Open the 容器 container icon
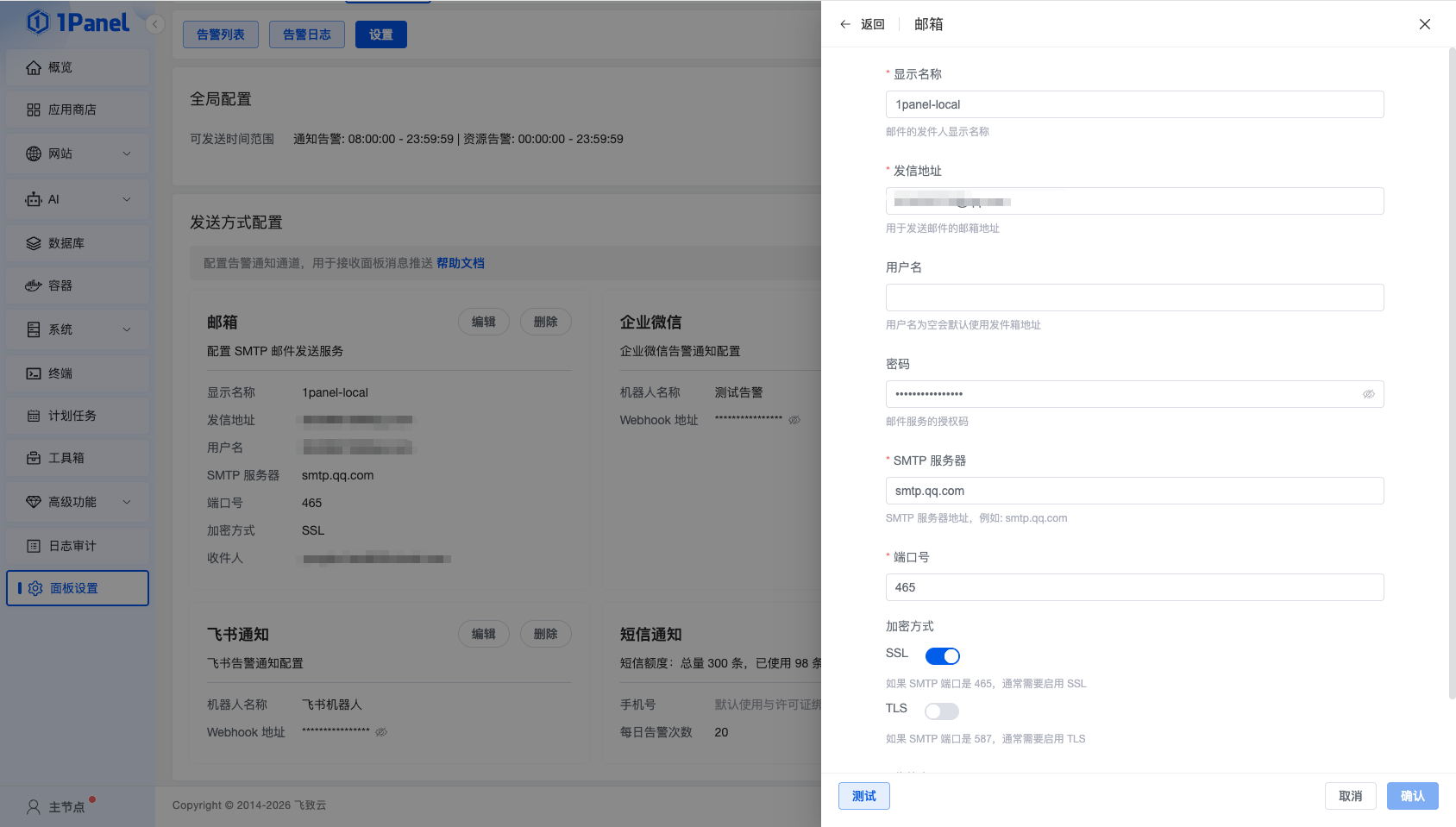 (x=34, y=285)
